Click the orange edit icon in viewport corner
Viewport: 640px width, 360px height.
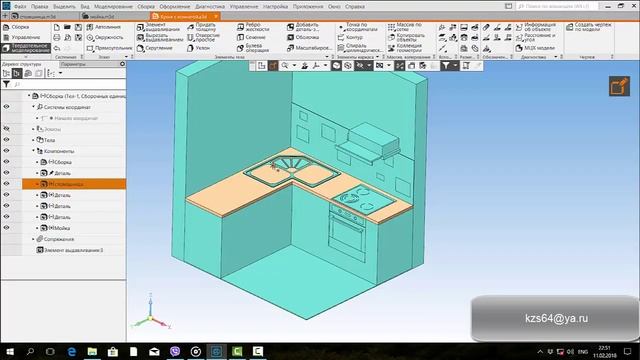[619, 86]
